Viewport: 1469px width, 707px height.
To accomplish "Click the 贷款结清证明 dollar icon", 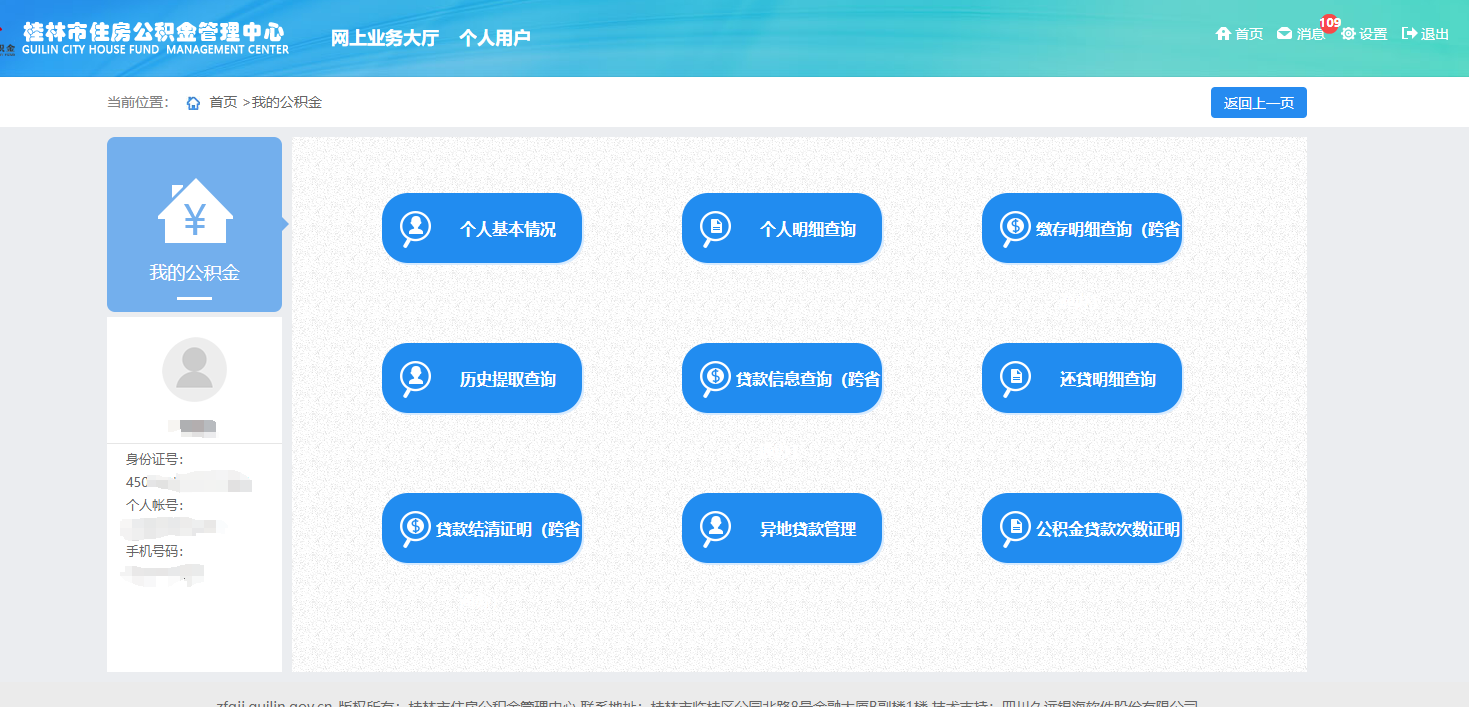I will [415, 528].
